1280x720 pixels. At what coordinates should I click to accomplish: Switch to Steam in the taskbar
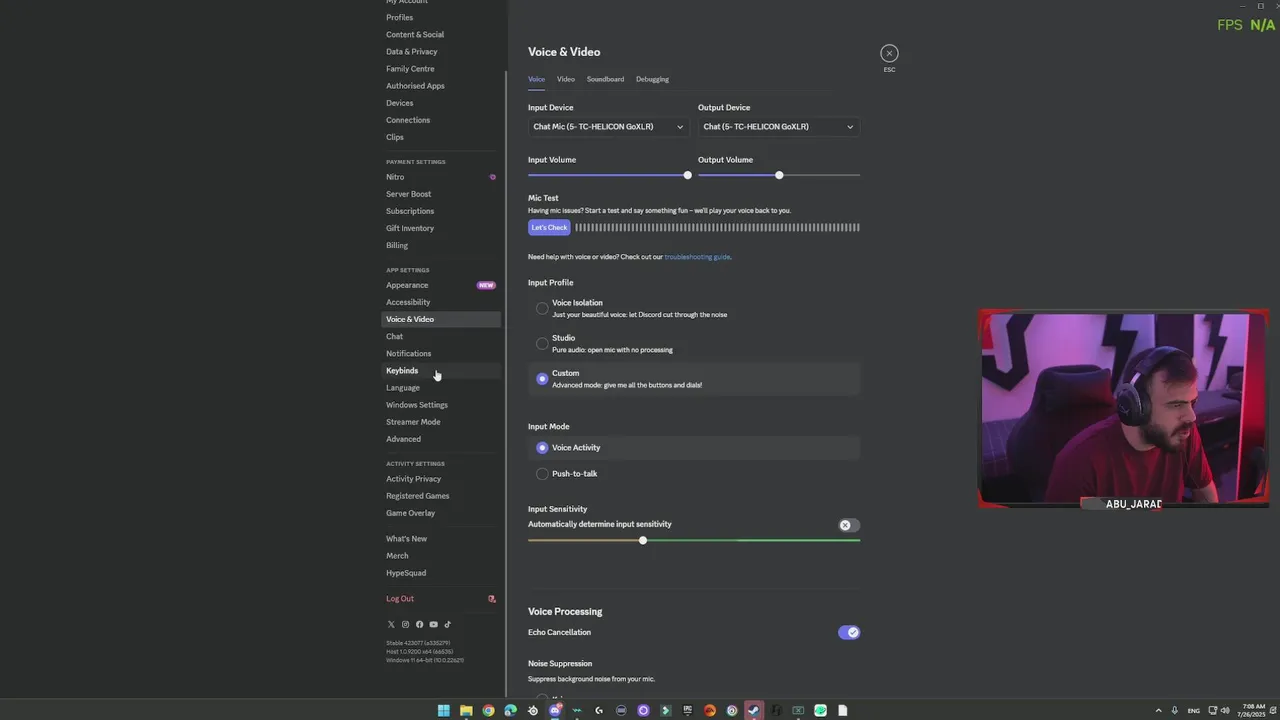pos(753,711)
